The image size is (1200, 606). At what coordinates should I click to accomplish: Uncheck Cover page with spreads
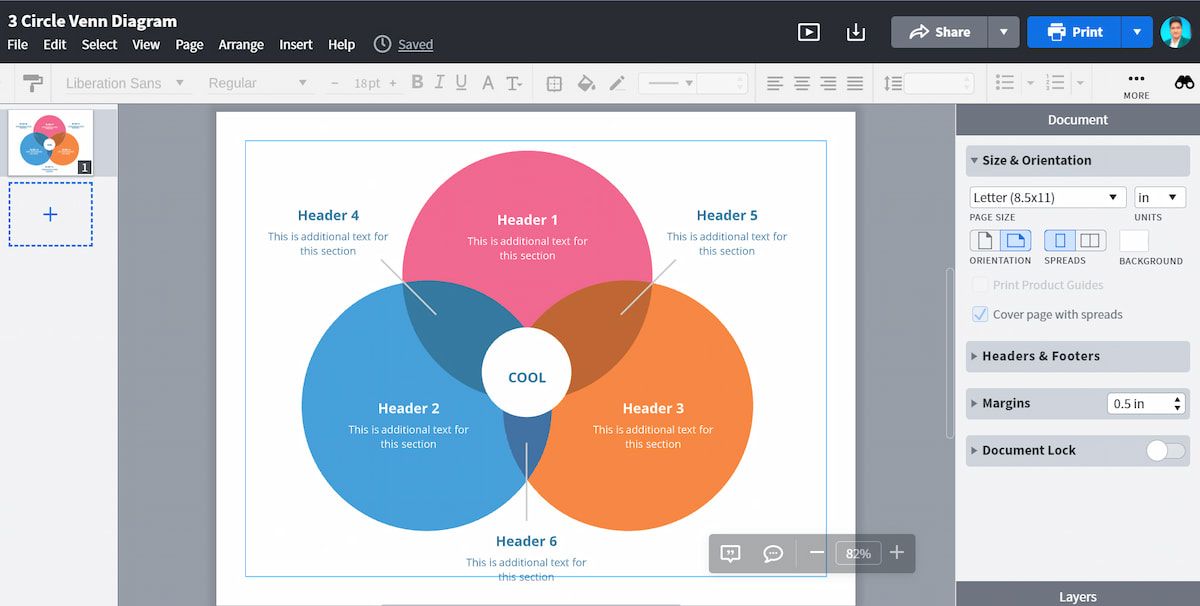(x=980, y=314)
